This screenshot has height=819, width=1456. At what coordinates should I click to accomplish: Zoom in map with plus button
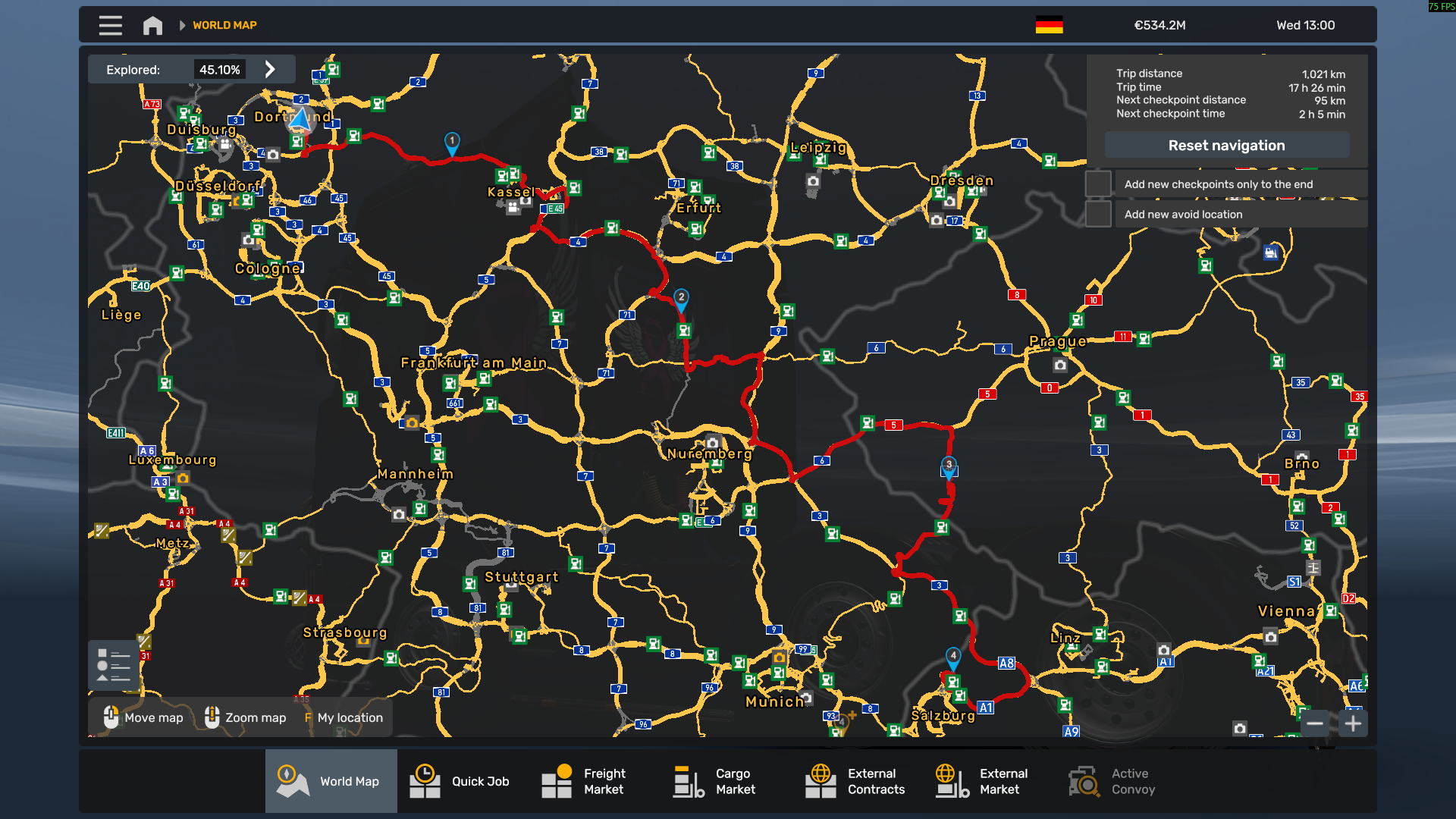pos(1353,723)
